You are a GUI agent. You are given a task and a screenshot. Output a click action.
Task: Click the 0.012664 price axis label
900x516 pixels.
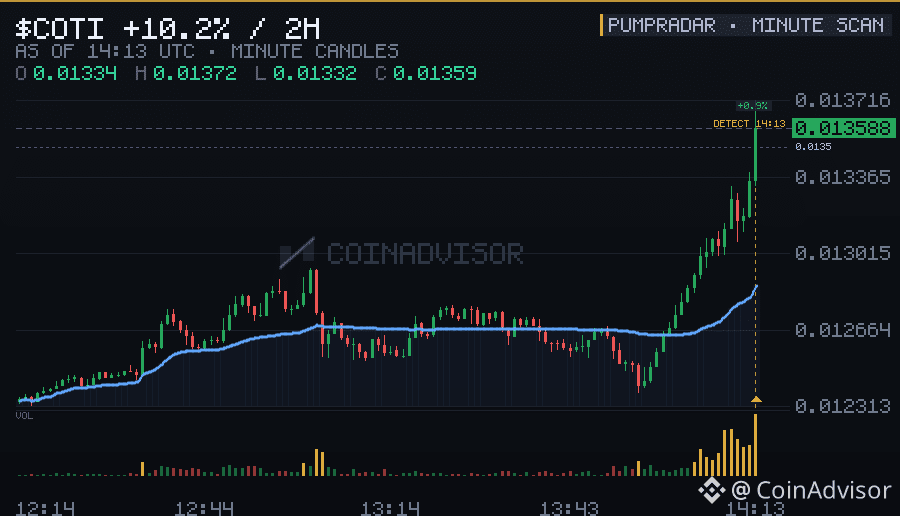[x=842, y=330]
